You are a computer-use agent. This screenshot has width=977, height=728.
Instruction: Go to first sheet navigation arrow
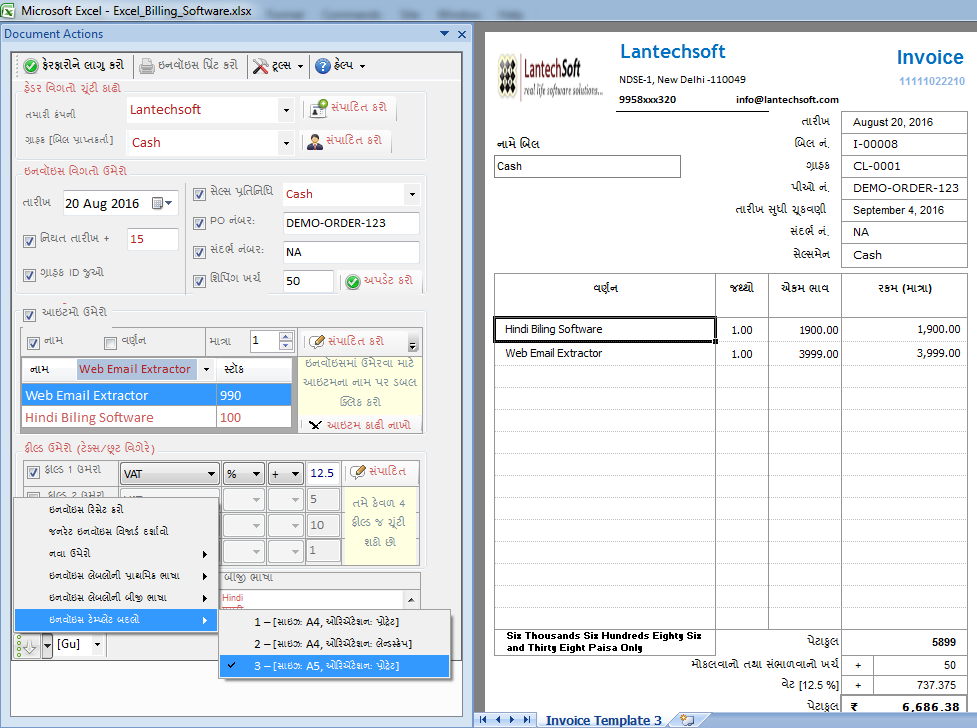point(483,719)
